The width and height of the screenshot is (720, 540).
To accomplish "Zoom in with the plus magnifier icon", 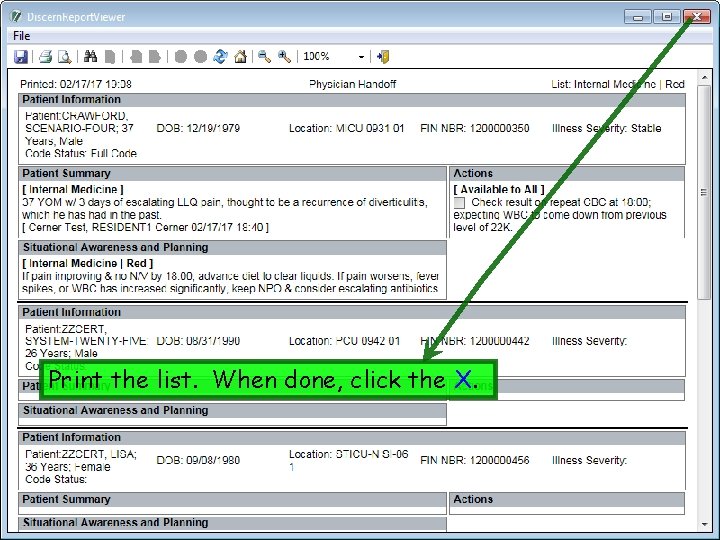I will [x=284, y=57].
